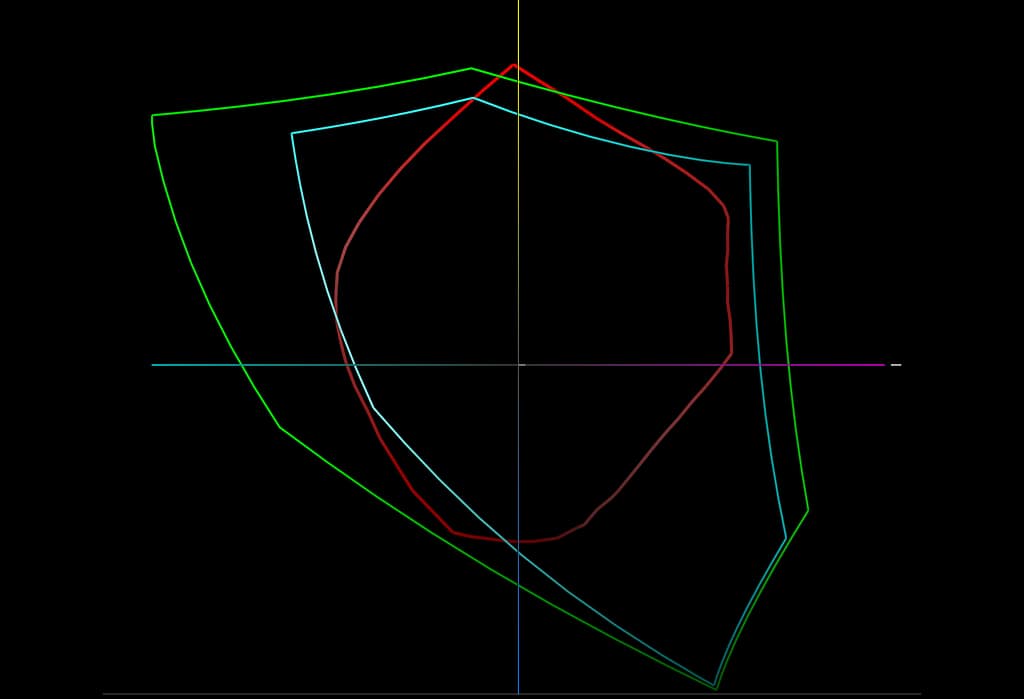Click the red curve's top peak
This screenshot has width=1024, height=699.
click(x=514, y=65)
